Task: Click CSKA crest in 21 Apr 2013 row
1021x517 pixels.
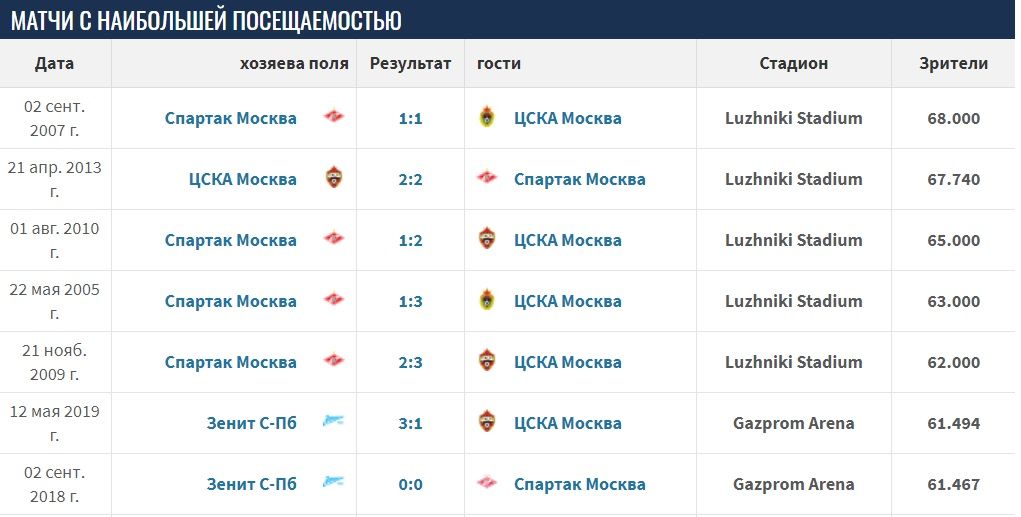Action: (x=333, y=178)
